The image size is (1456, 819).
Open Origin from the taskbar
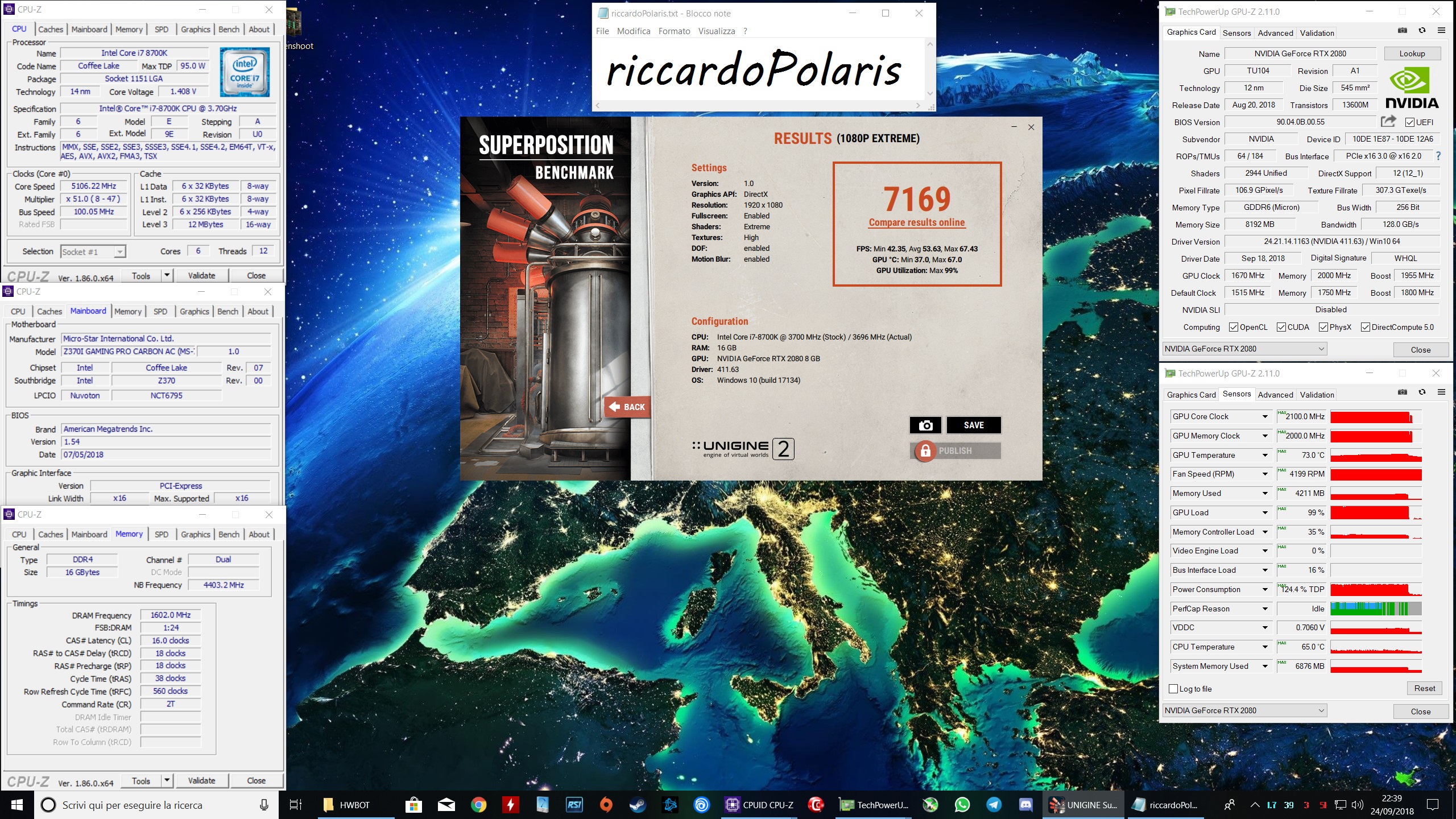[x=606, y=805]
